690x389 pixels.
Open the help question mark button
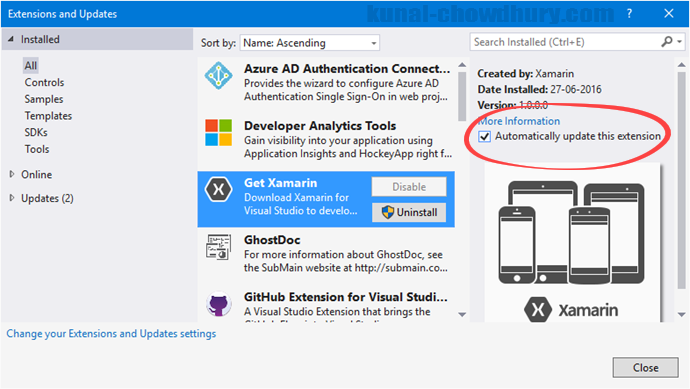point(629,14)
